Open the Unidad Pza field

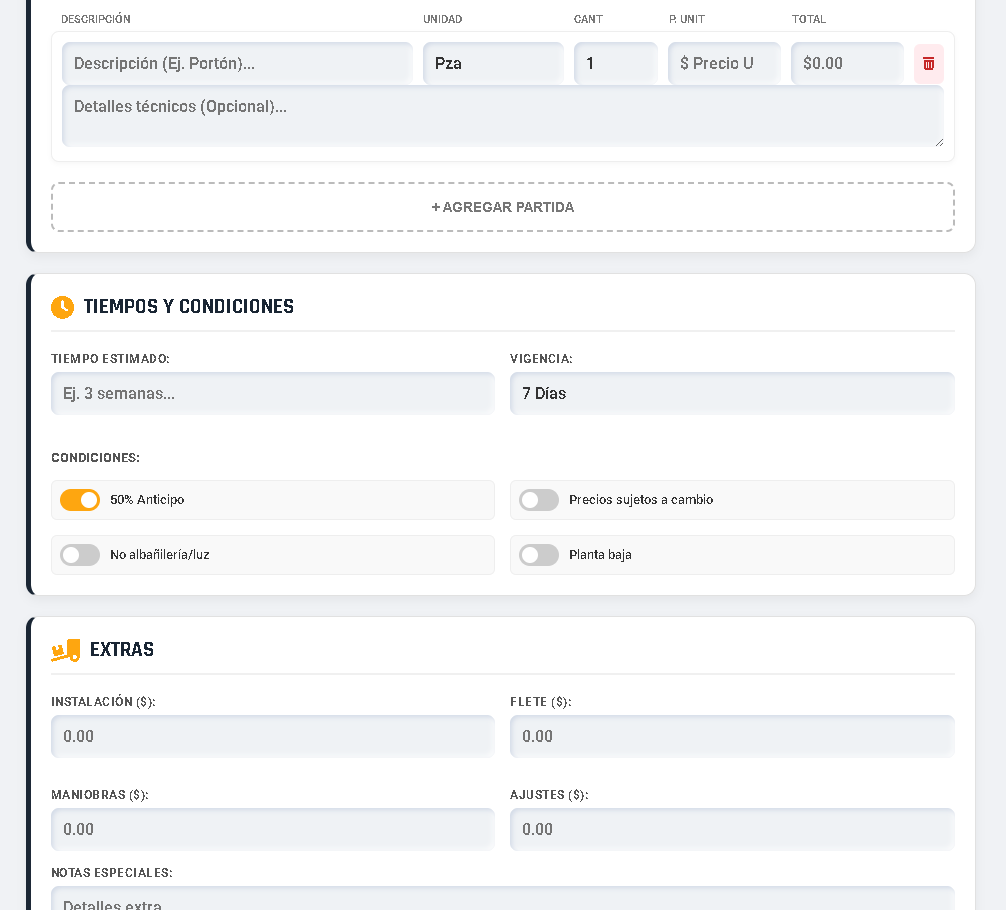[x=493, y=64]
